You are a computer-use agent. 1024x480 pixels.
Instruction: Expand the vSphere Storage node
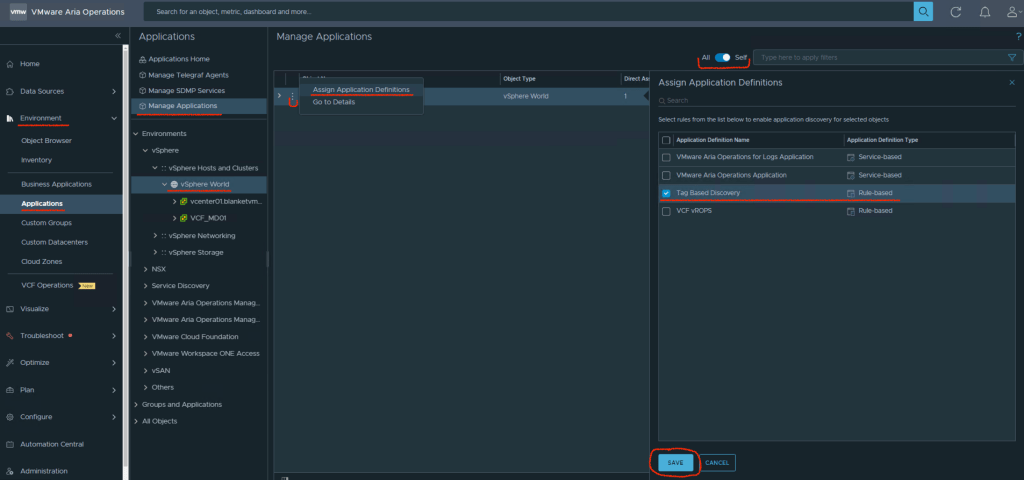(155, 252)
